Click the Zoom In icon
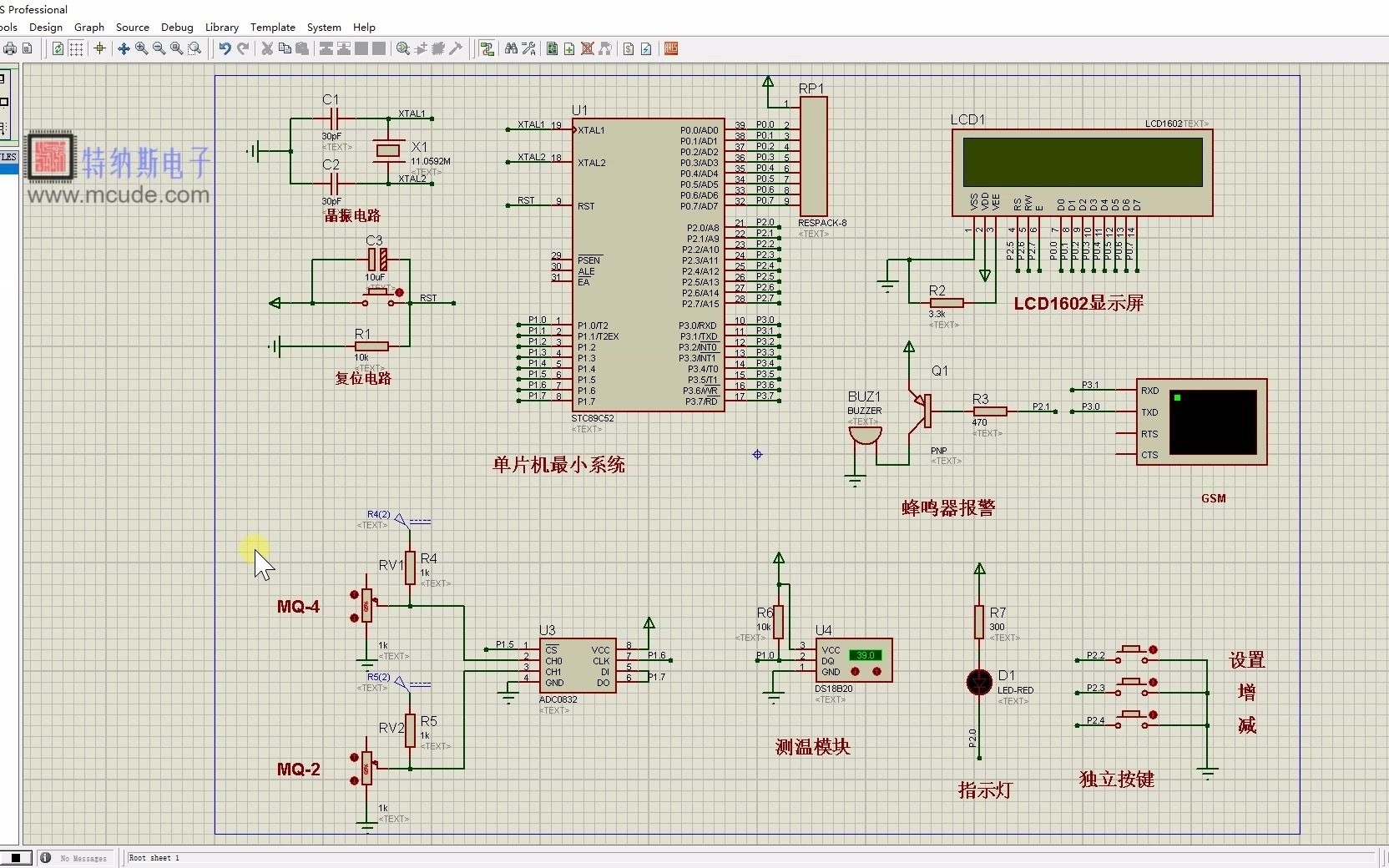The height and width of the screenshot is (868, 1389). (141, 48)
